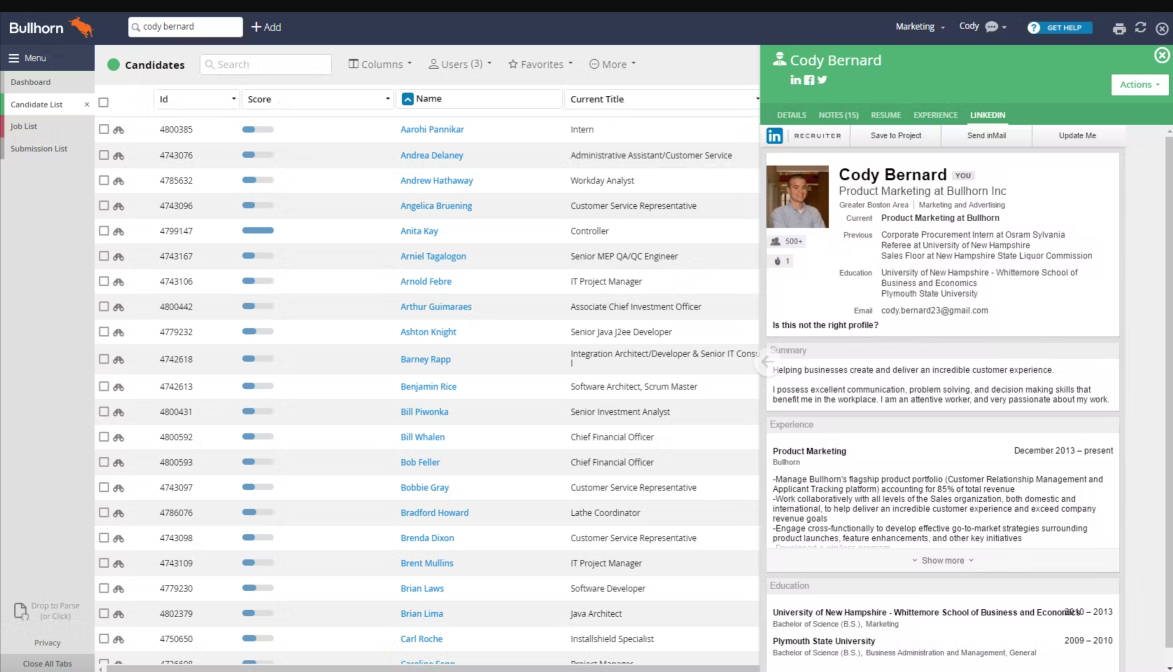The height and width of the screenshot is (672, 1173).
Task: Open the Id column filter arrow
Action: (233, 99)
